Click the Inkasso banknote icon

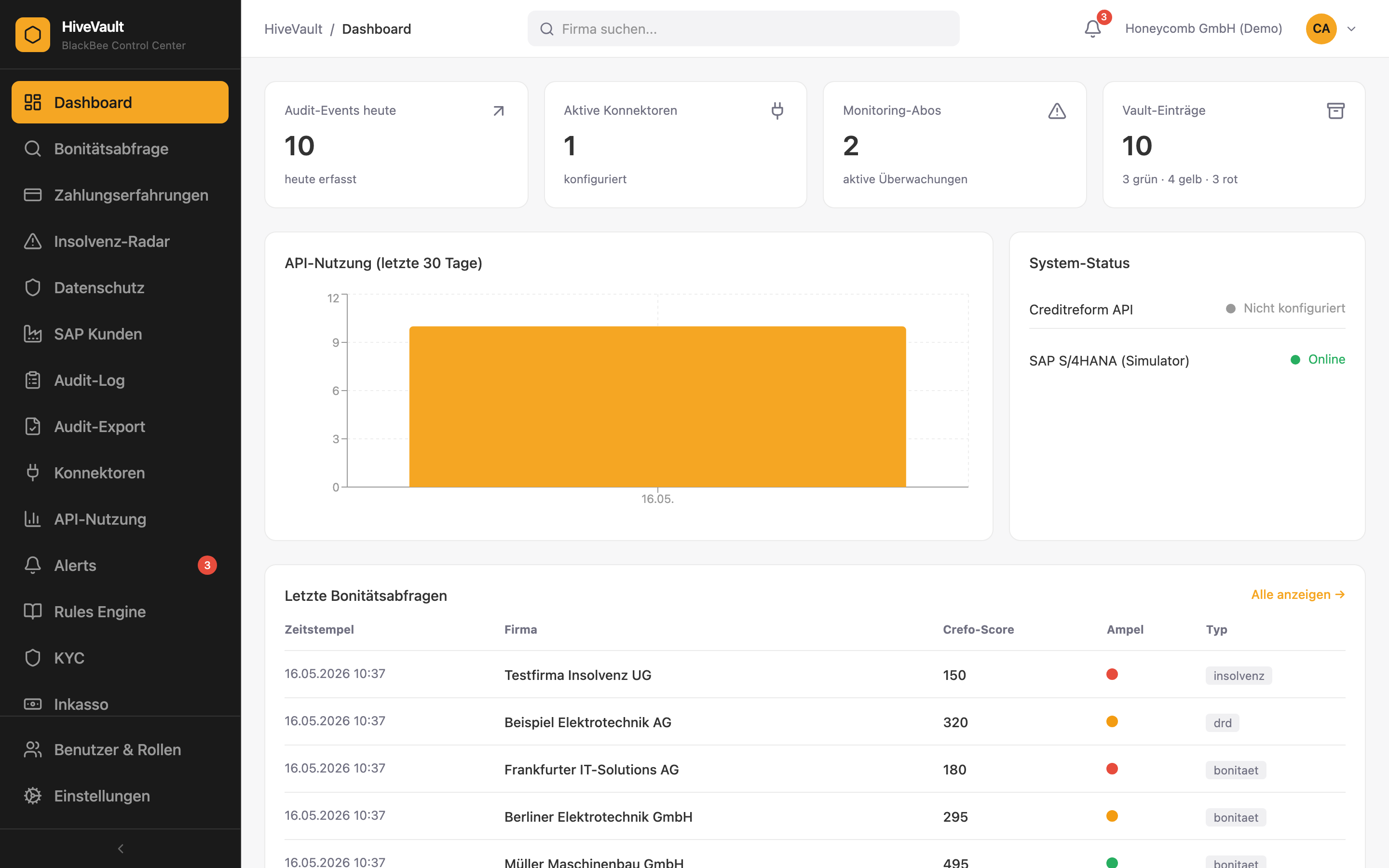click(33, 704)
